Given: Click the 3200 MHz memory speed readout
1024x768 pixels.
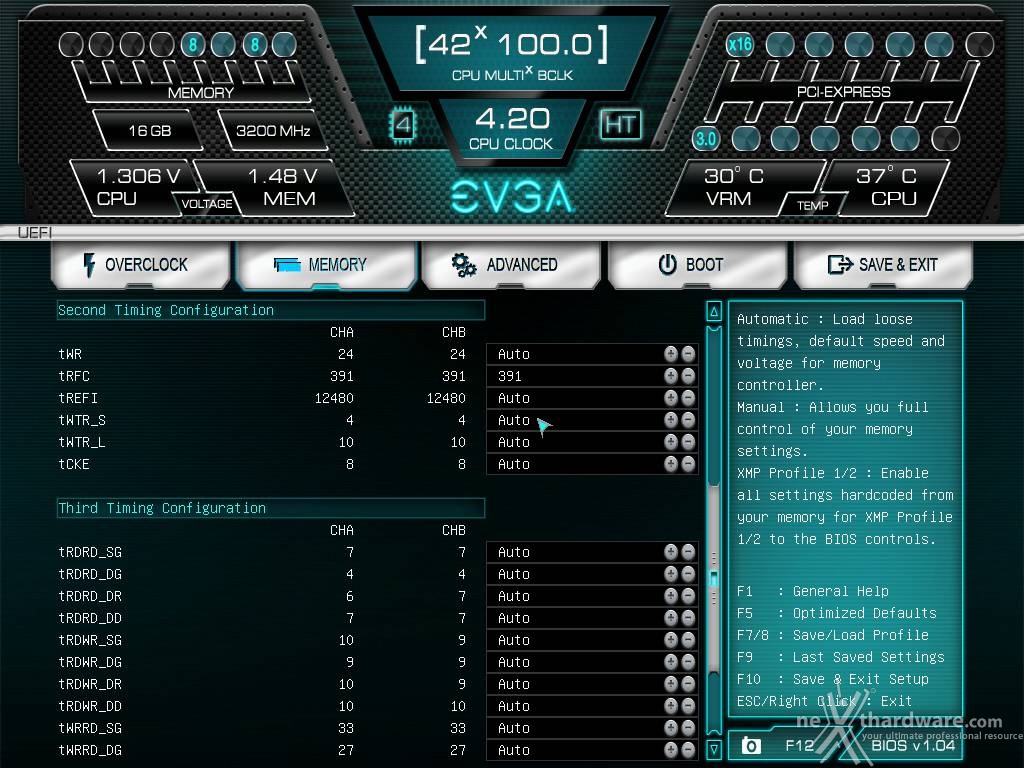Looking at the screenshot, I should click(273, 131).
